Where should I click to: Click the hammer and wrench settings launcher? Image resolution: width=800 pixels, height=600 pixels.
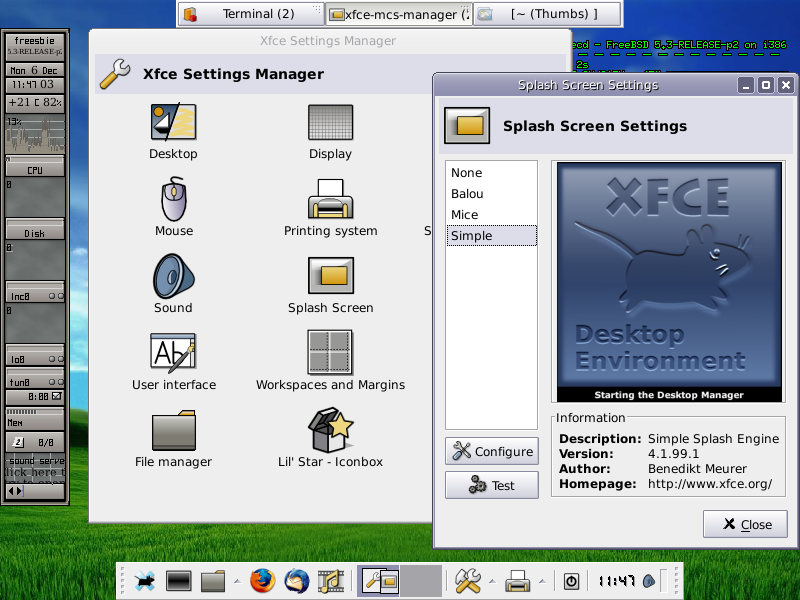point(468,581)
